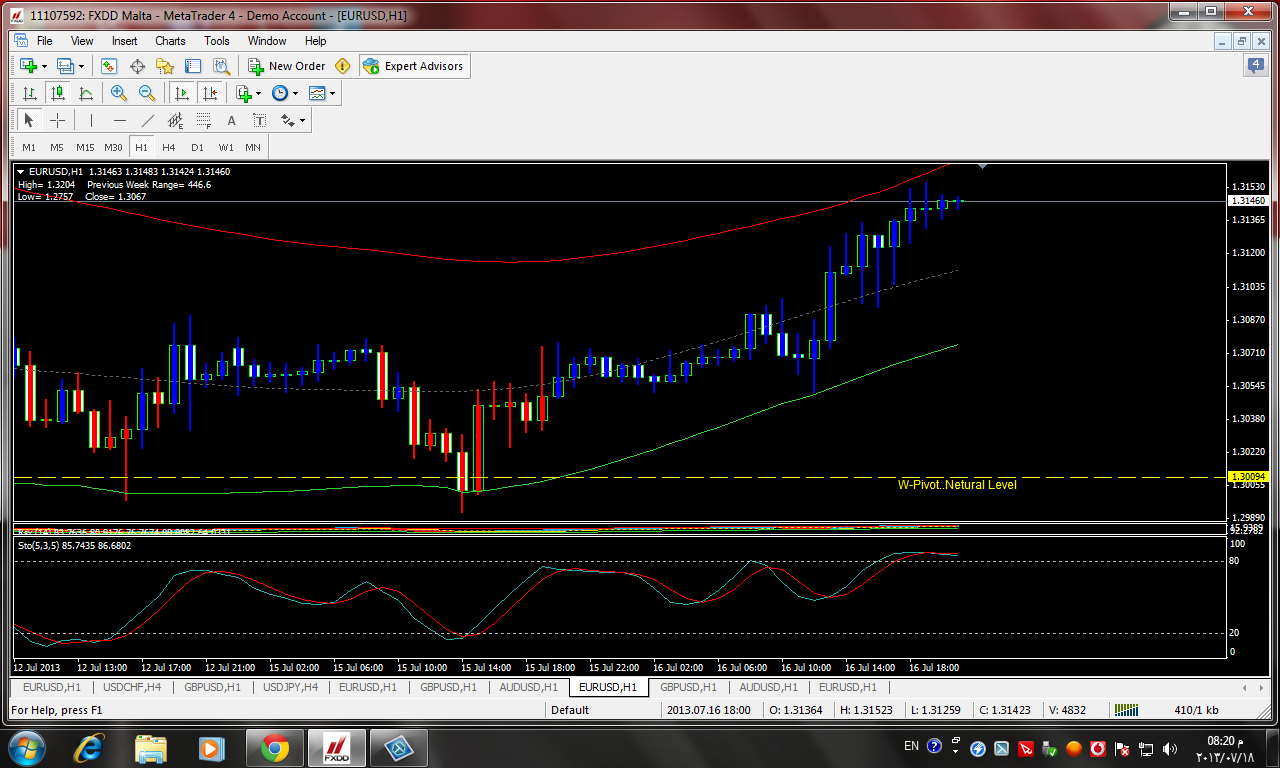Draw a horizontal line
The height and width of the screenshot is (768, 1280).
click(x=119, y=120)
